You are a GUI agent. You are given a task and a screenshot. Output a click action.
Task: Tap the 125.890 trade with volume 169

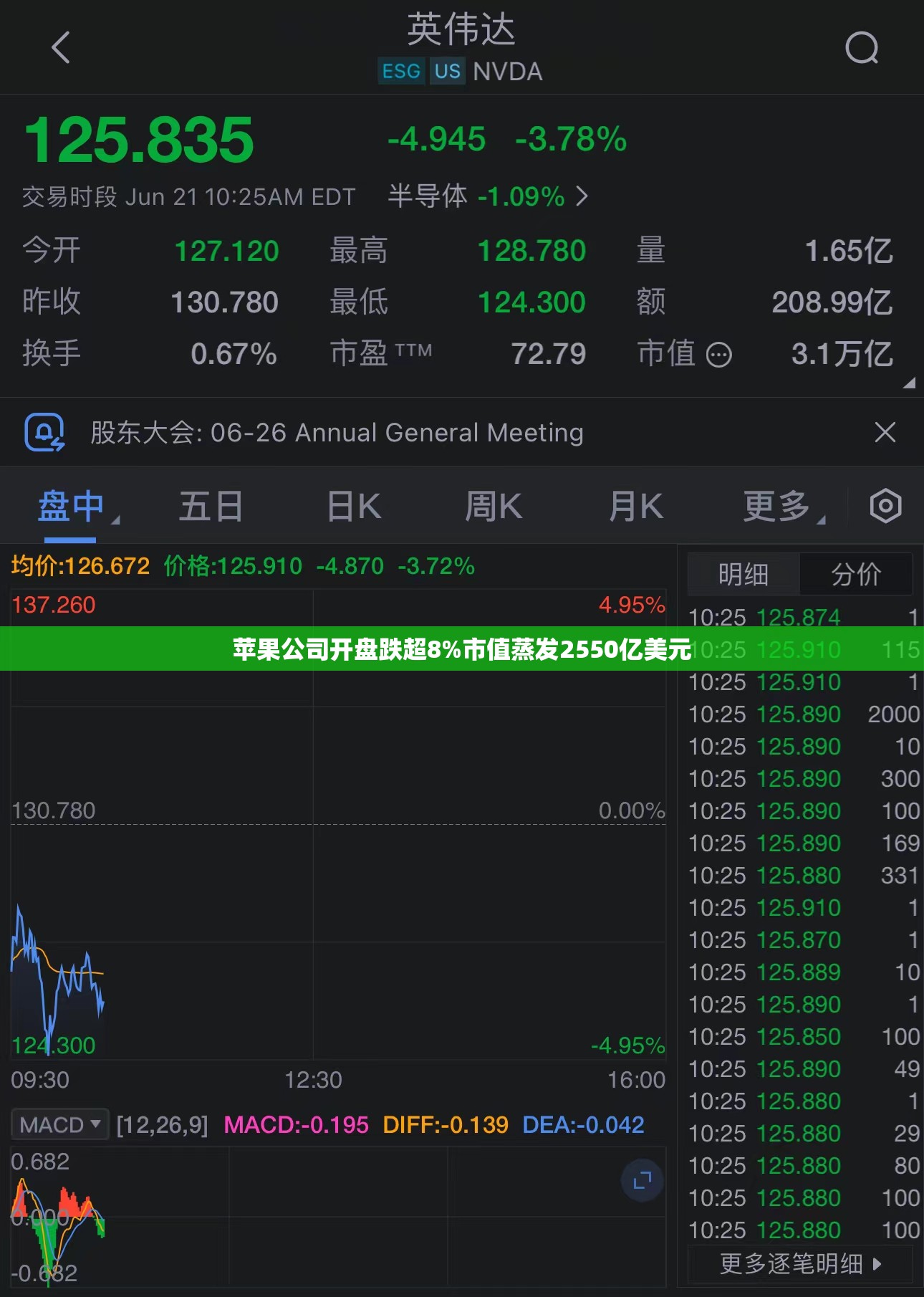[x=804, y=843]
